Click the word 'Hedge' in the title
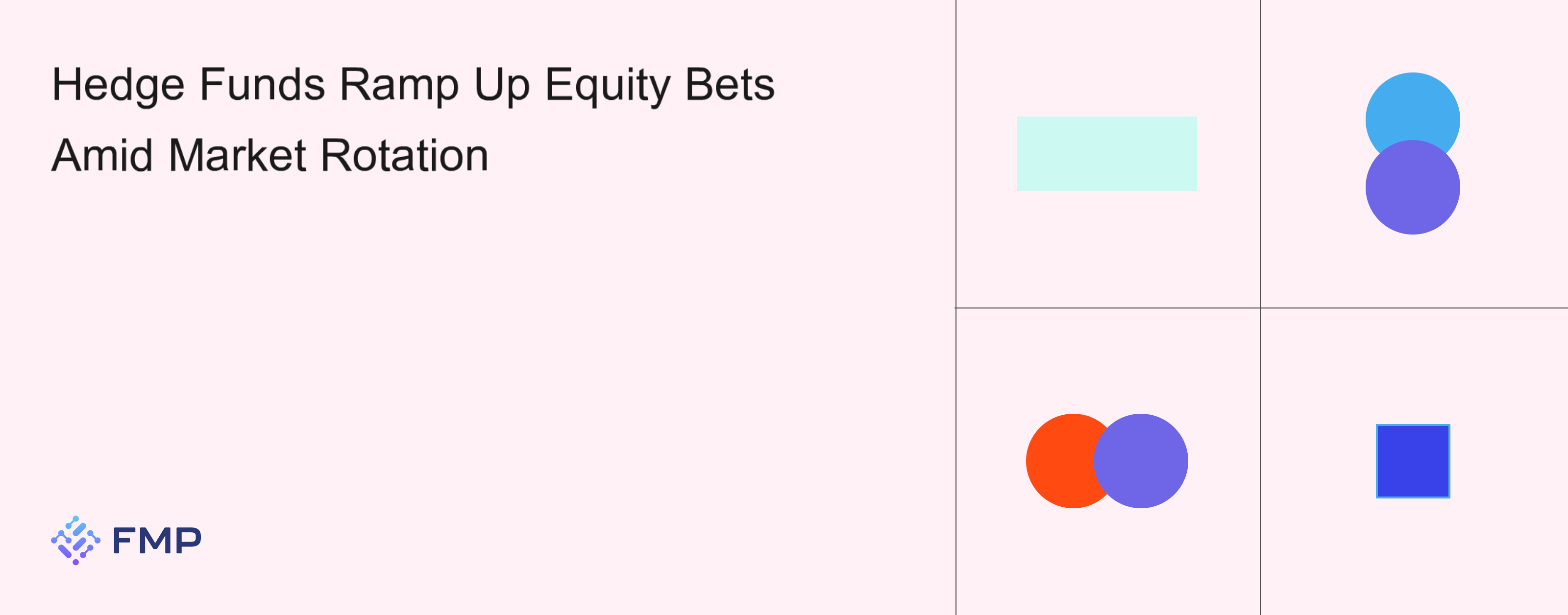Viewport: 1568px width, 615px height. 118,85
